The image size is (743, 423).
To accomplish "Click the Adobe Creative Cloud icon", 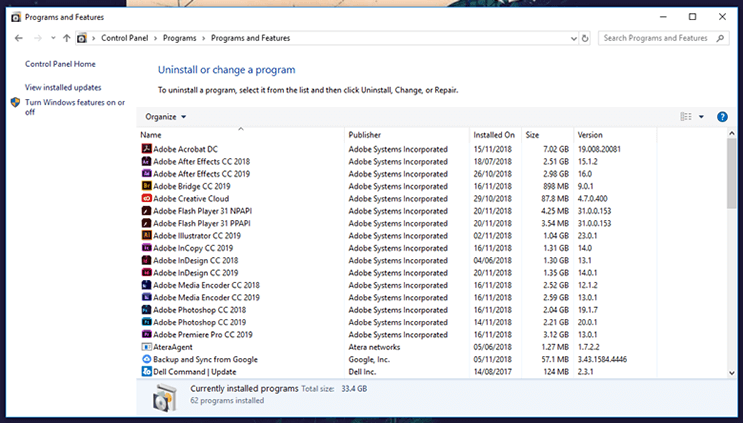I will point(146,198).
